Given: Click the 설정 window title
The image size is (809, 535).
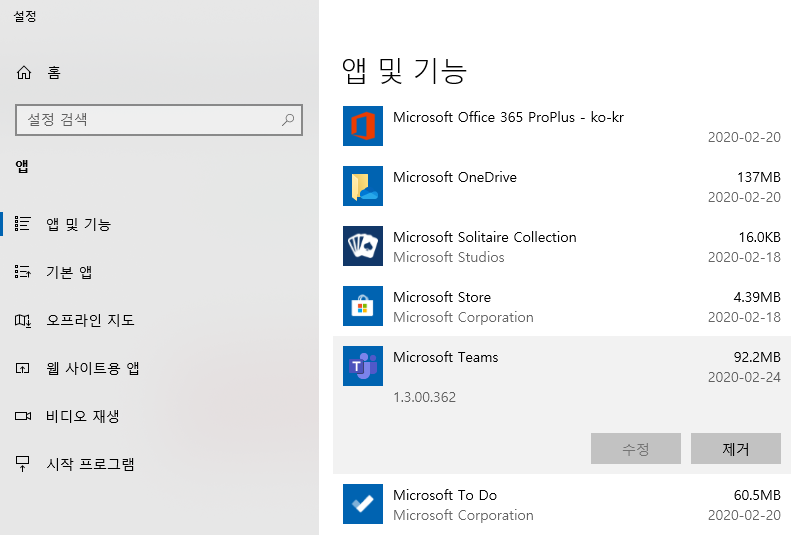Looking at the screenshot, I should click(25, 16).
